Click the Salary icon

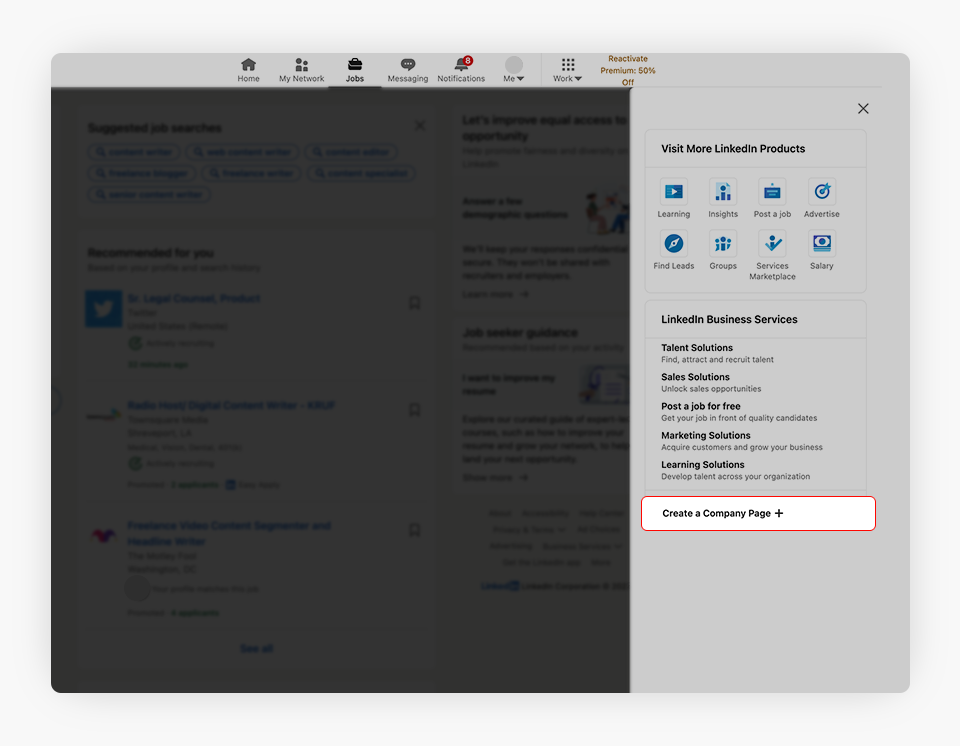pos(821,244)
